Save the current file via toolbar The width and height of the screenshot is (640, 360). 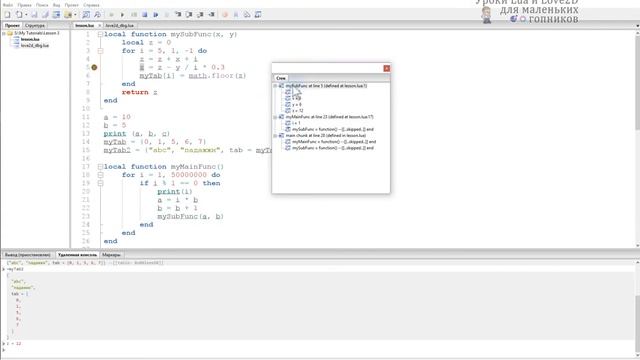34,15
